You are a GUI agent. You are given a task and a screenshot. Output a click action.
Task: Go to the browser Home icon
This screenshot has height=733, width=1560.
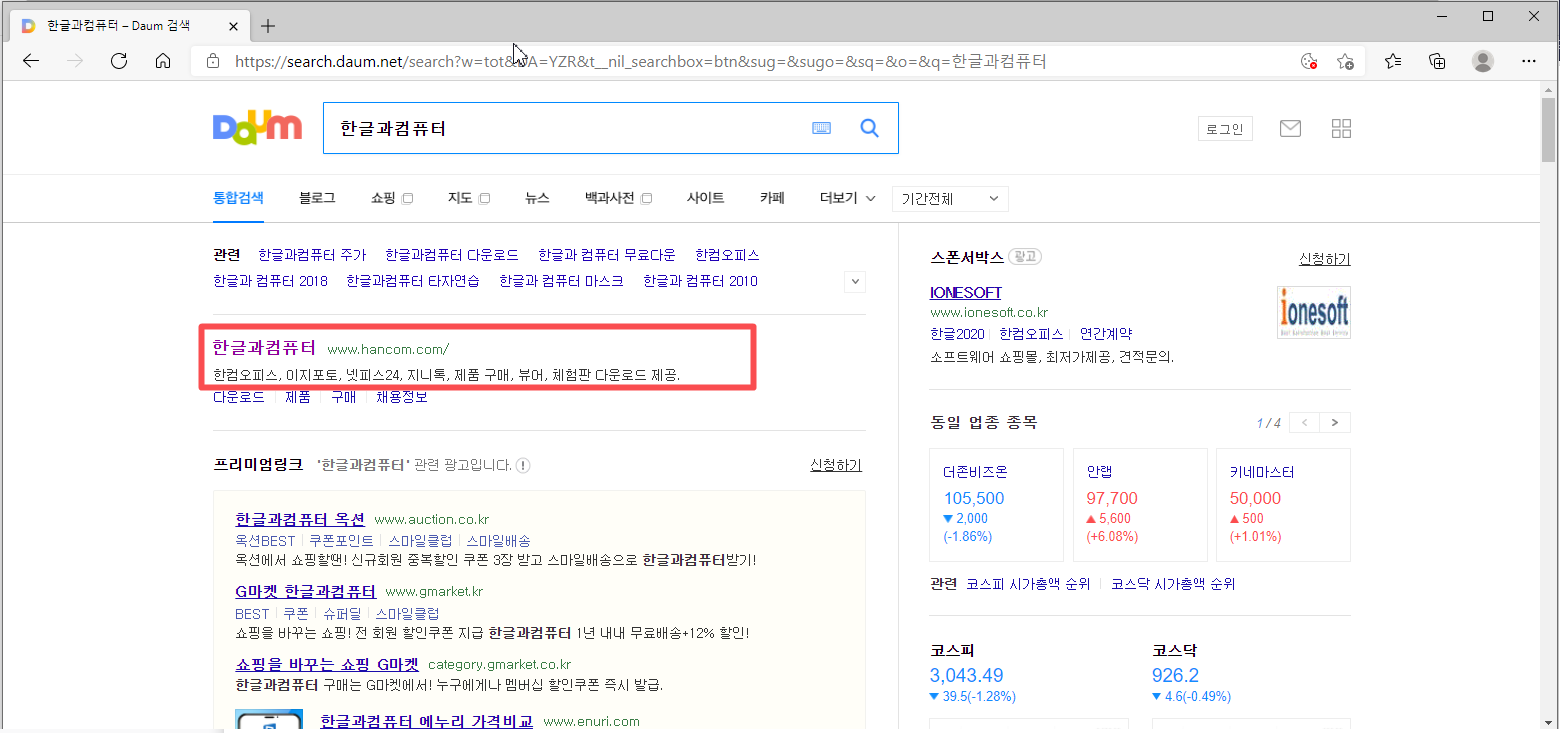[163, 61]
